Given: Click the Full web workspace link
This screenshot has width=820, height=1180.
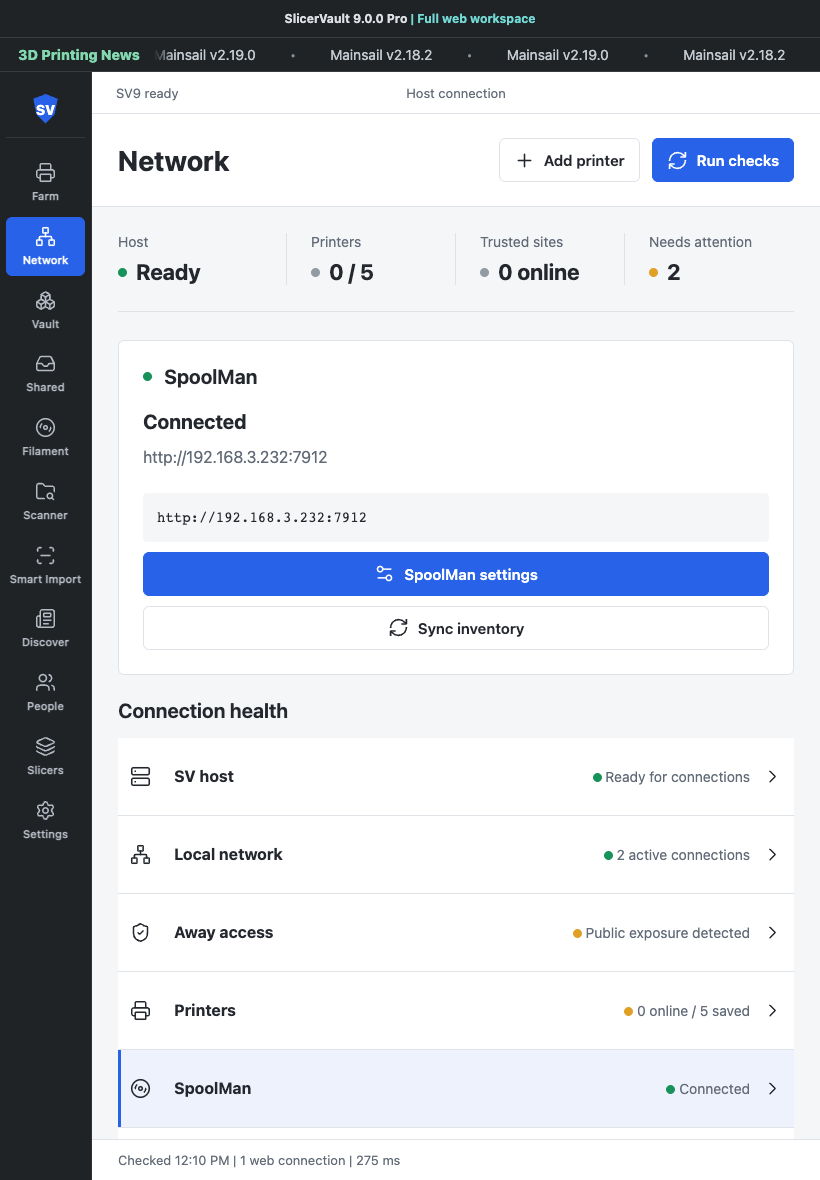Looking at the screenshot, I should [x=476, y=19].
